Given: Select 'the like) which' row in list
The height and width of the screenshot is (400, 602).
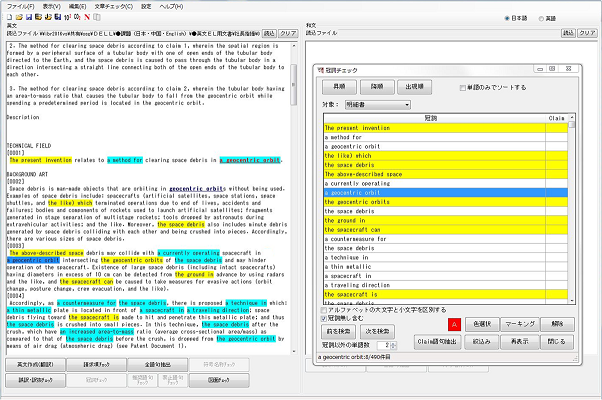Looking at the screenshot, I should 446,155.
